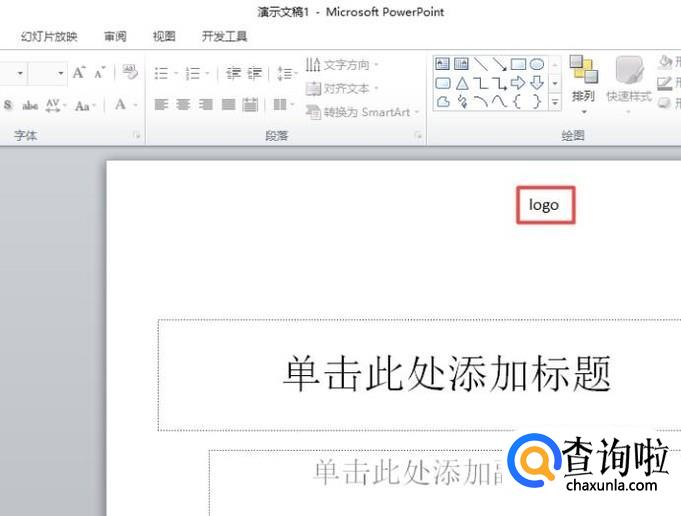The image size is (681, 516).
Task: Decrease font size with the smaller A button
Action: tap(99, 73)
